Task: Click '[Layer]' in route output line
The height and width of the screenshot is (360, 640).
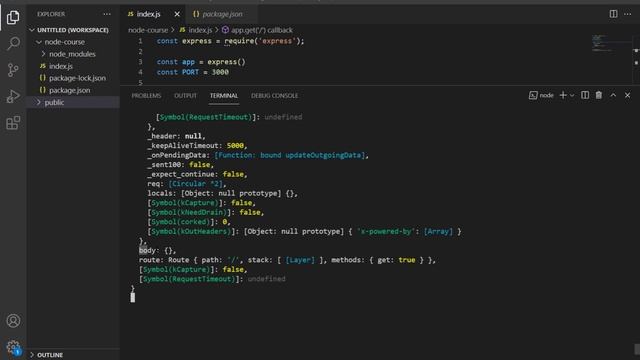Action: 300,260
